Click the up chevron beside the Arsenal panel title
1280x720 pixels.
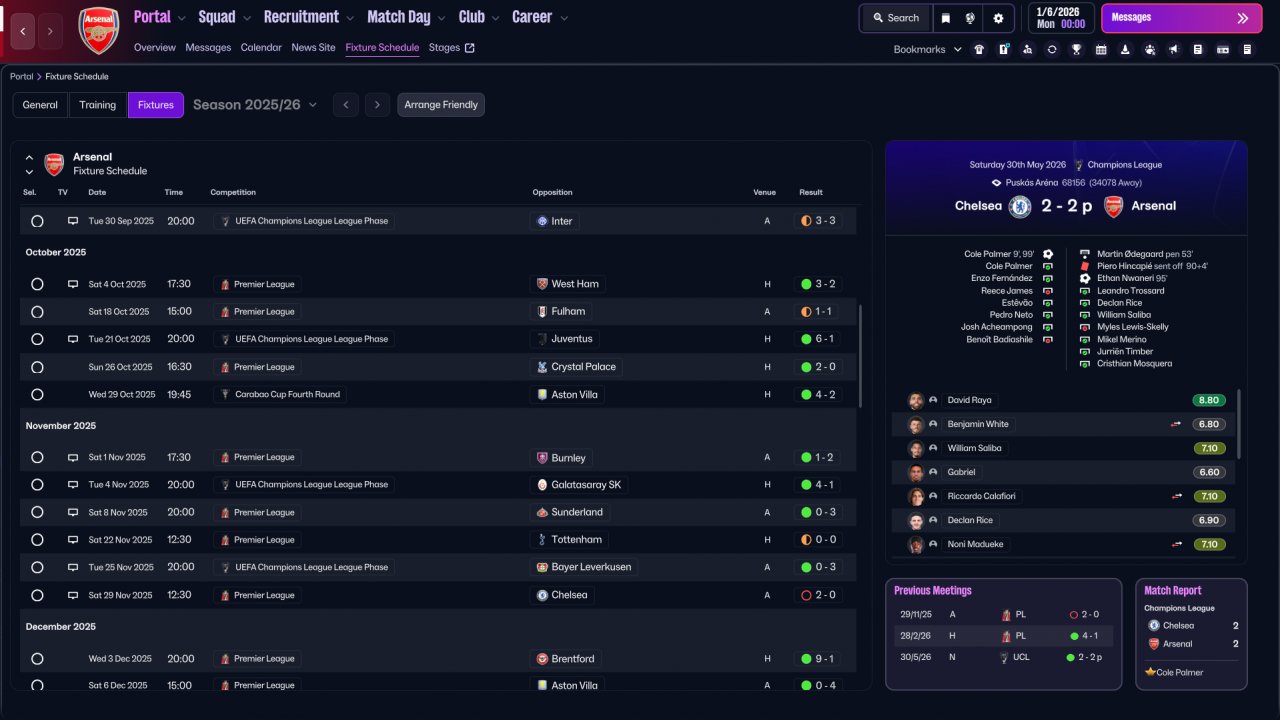point(29,157)
